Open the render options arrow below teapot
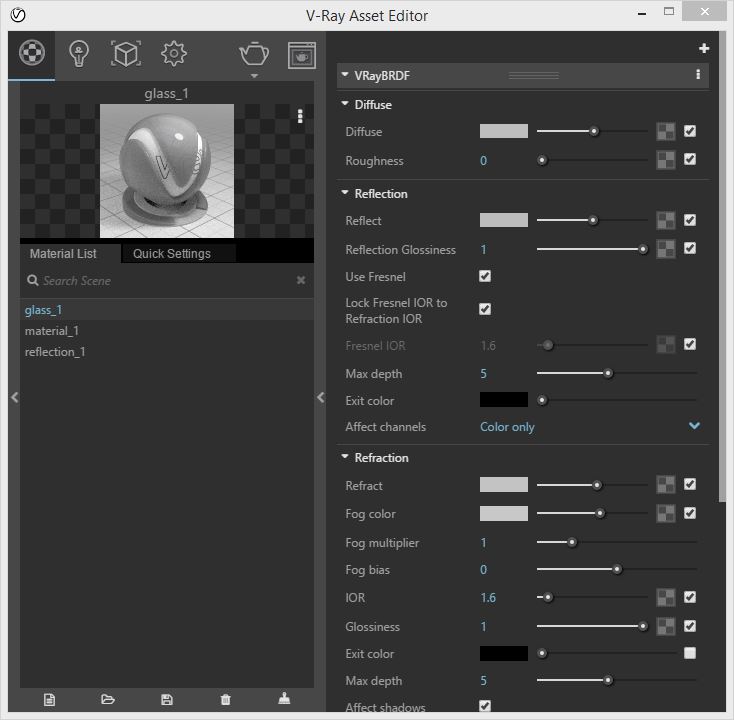Viewport: 734px width, 720px height. point(254,76)
